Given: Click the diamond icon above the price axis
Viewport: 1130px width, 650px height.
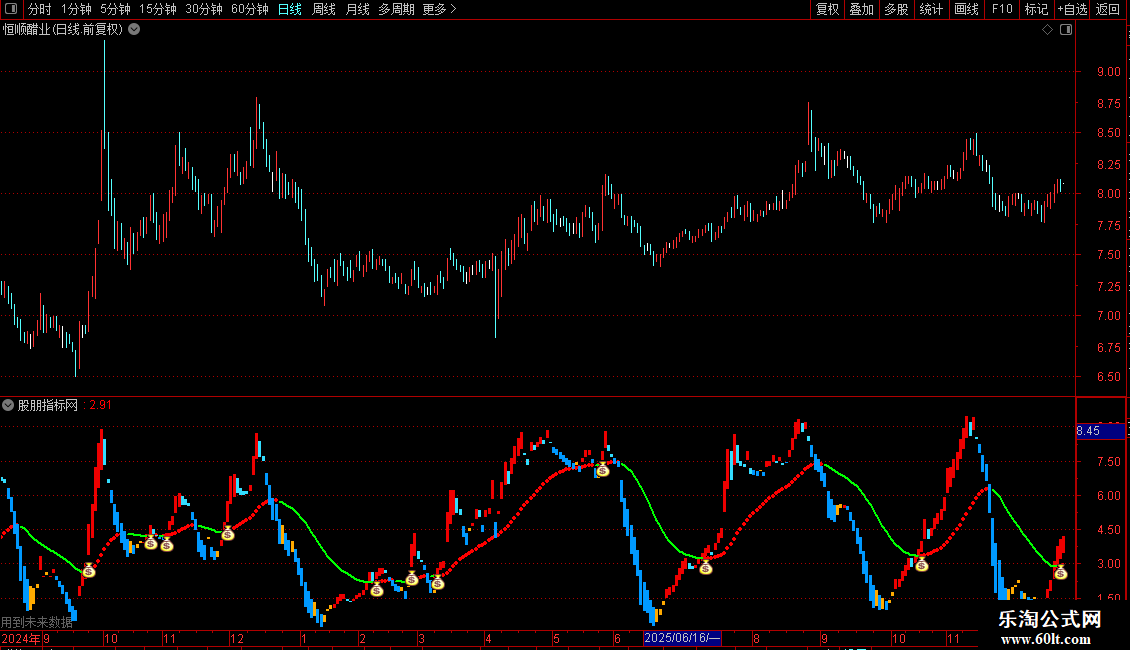Looking at the screenshot, I should tap(1047, 30).
